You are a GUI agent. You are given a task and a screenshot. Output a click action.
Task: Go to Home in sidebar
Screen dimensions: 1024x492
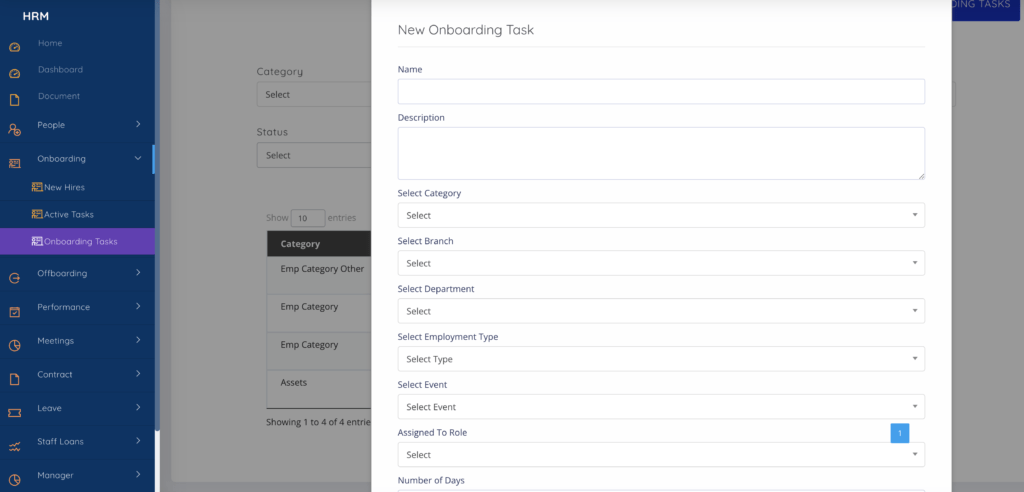click(50, 43)
